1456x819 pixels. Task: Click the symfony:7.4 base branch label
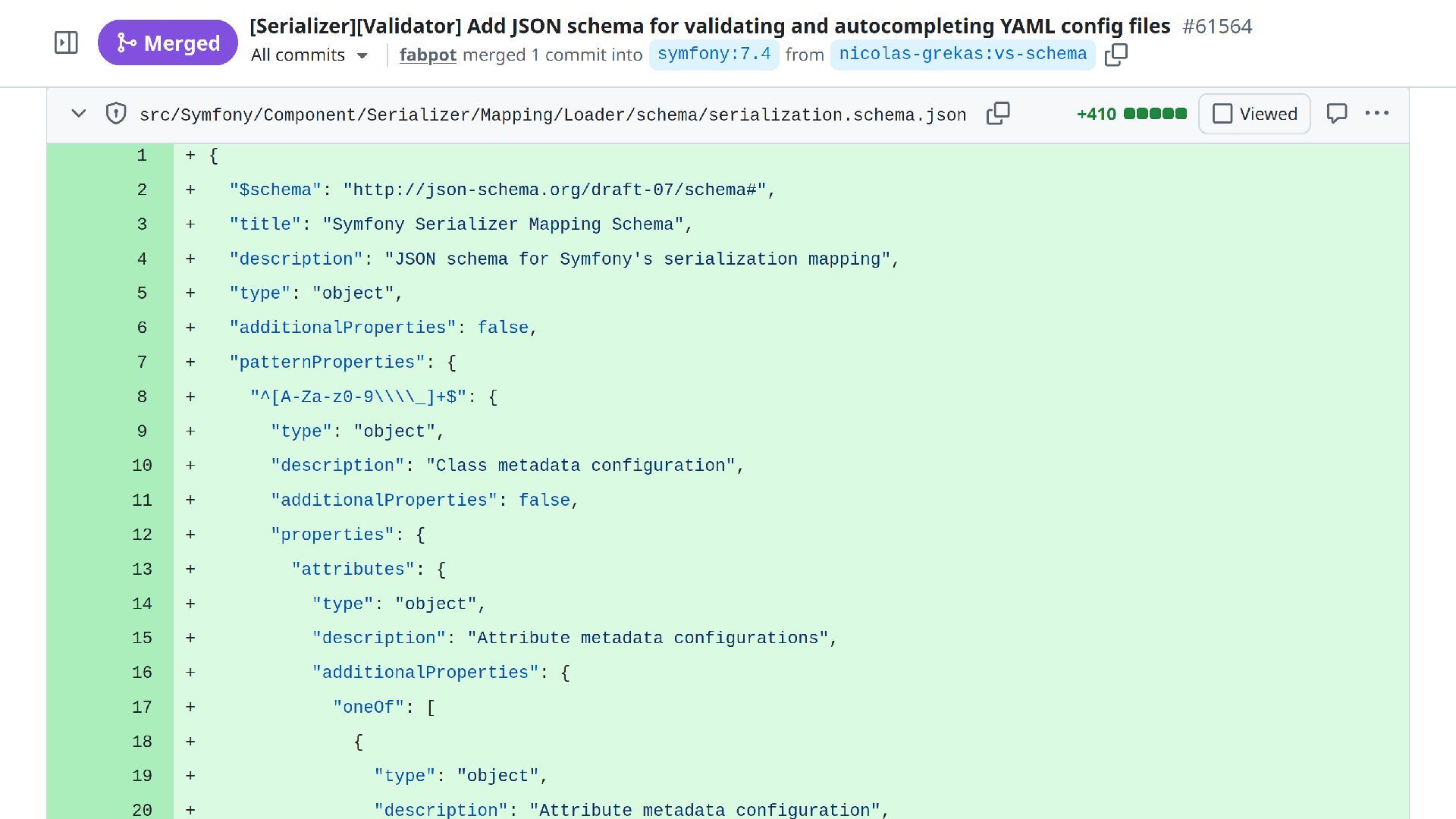714,55
